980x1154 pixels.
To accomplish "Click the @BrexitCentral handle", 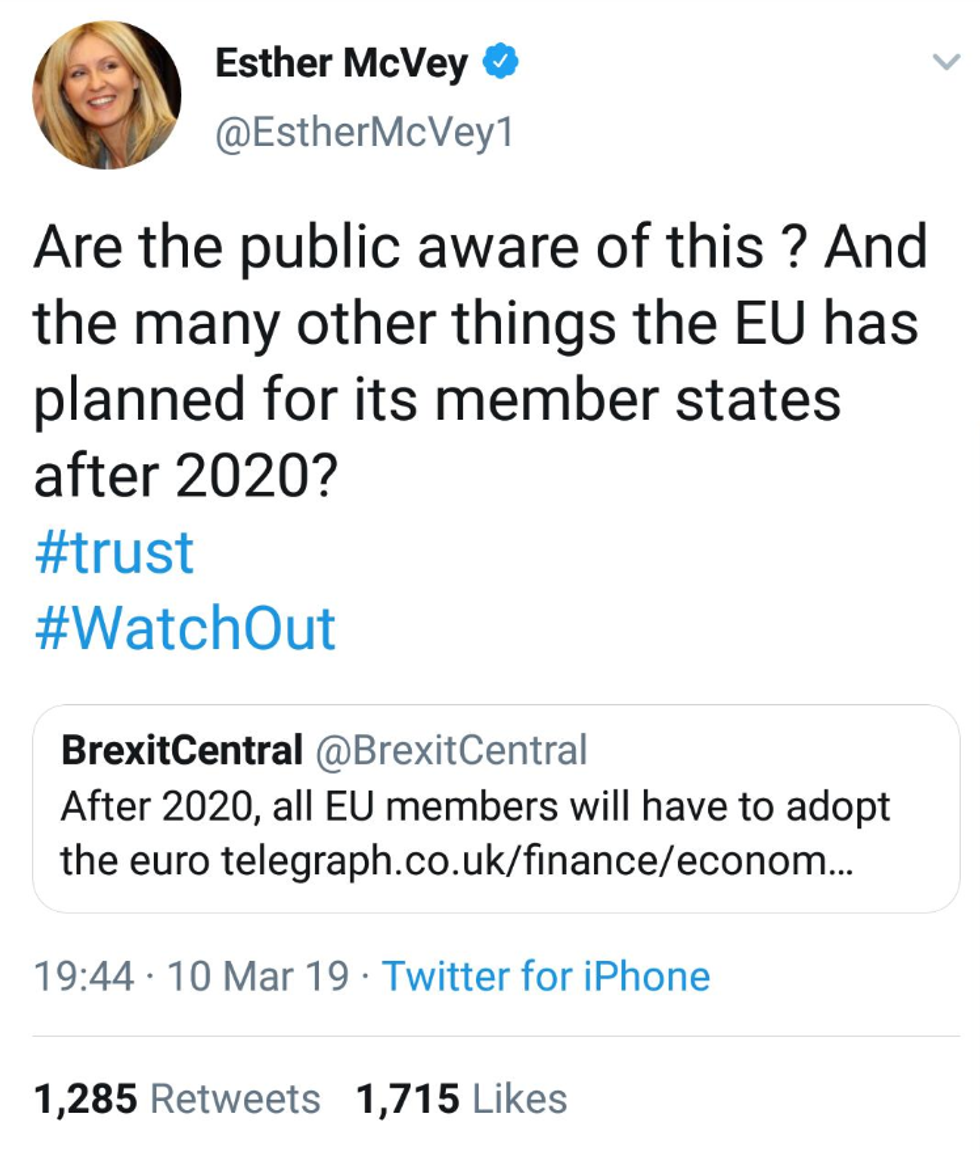I will click(451, 750).
